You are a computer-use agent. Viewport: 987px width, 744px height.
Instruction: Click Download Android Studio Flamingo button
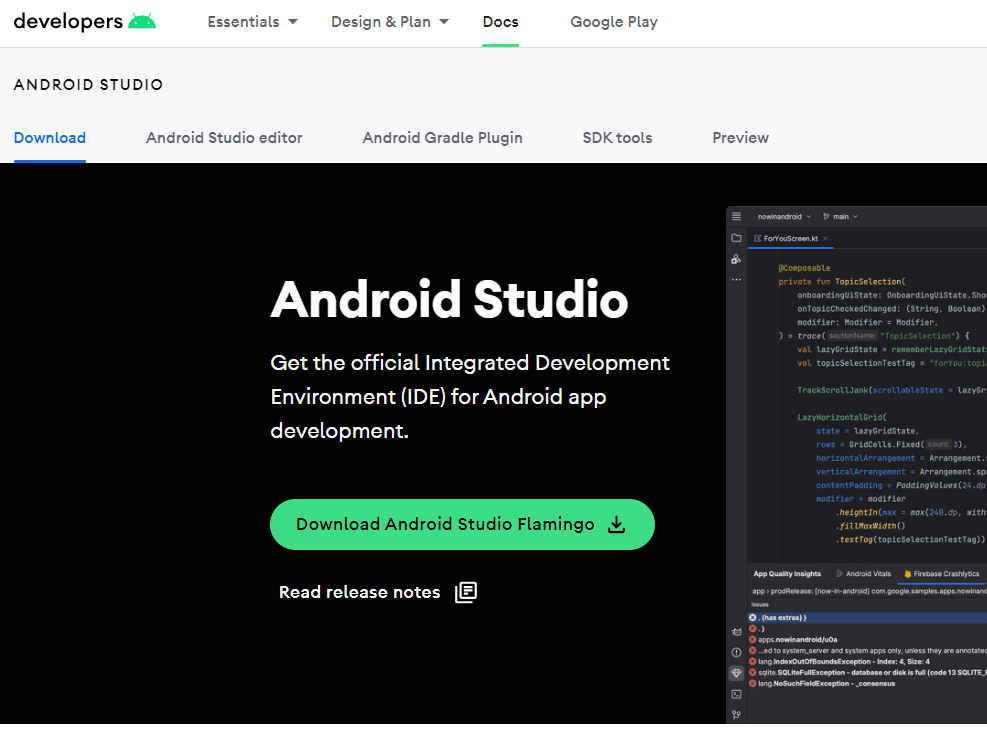[462, 524]
